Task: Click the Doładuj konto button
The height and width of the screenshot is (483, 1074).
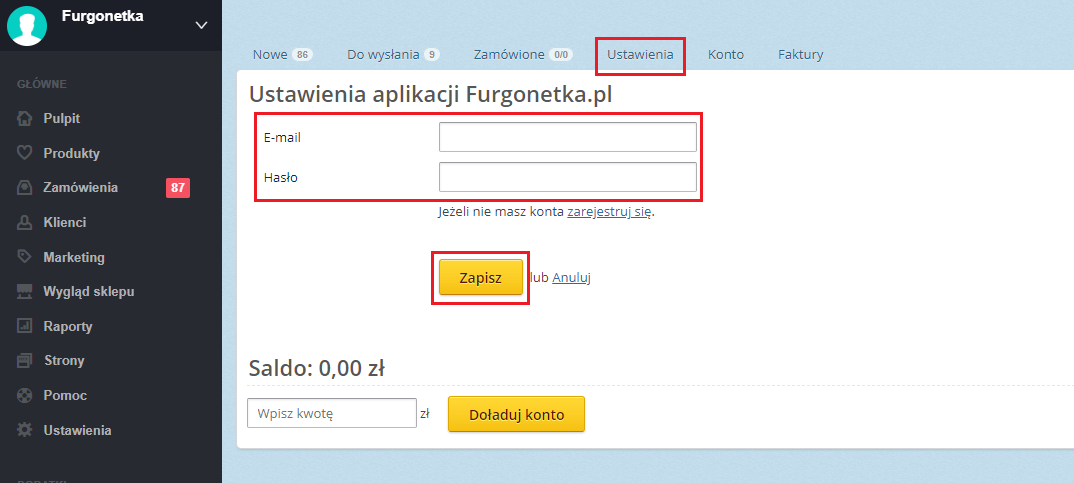Action: click(x=516, y=414)
